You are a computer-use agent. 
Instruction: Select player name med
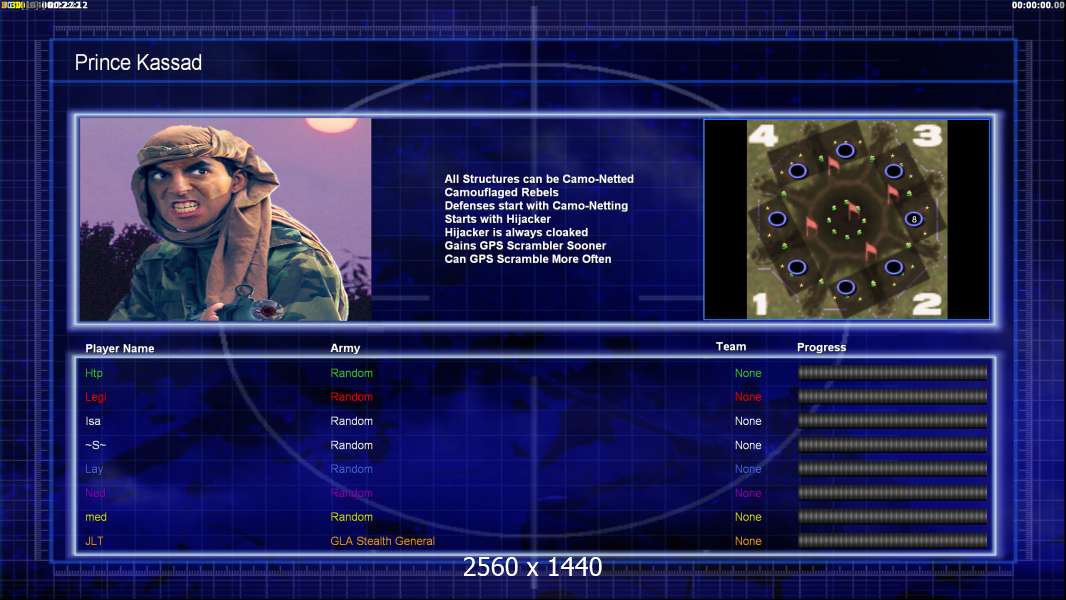(x=96, y=517)
